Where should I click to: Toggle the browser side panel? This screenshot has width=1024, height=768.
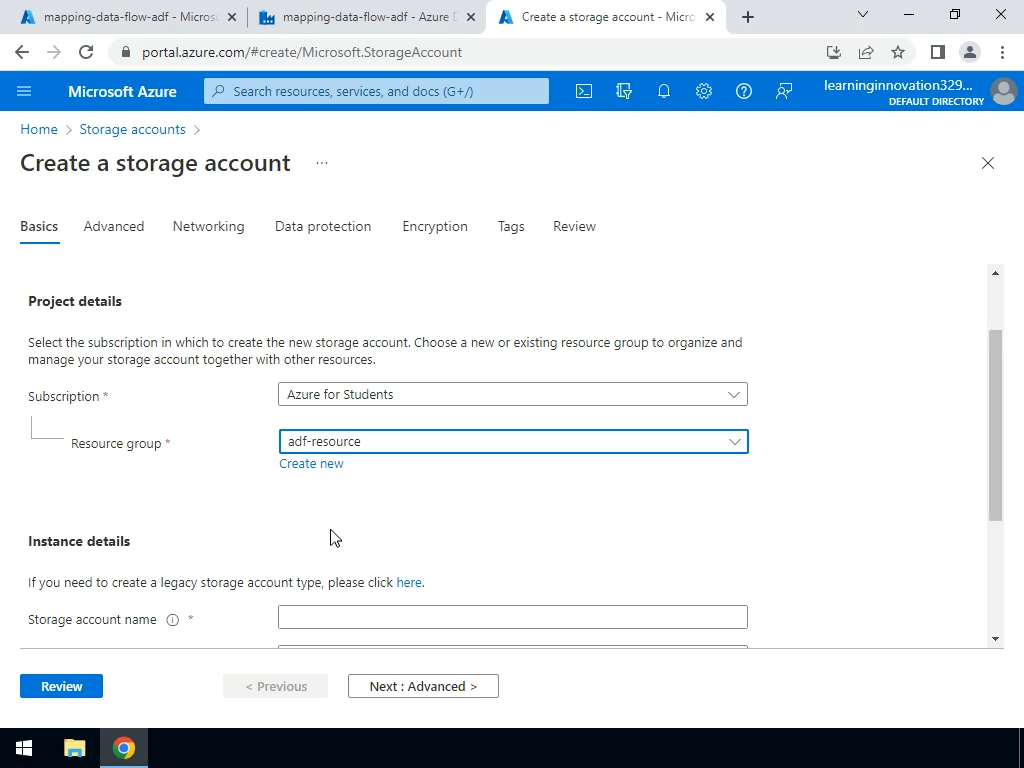(938, 52)
